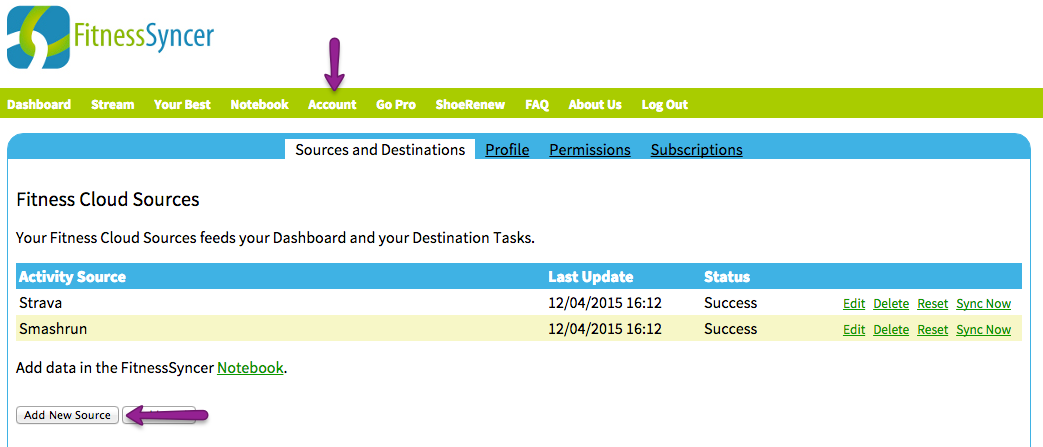Switch to the Profile tab
1043x447 pixels.
(x=508, y=150)
